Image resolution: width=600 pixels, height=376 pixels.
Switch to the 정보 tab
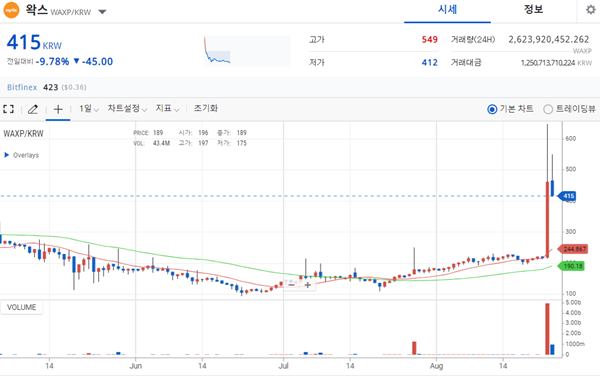(x=533, y=10)
